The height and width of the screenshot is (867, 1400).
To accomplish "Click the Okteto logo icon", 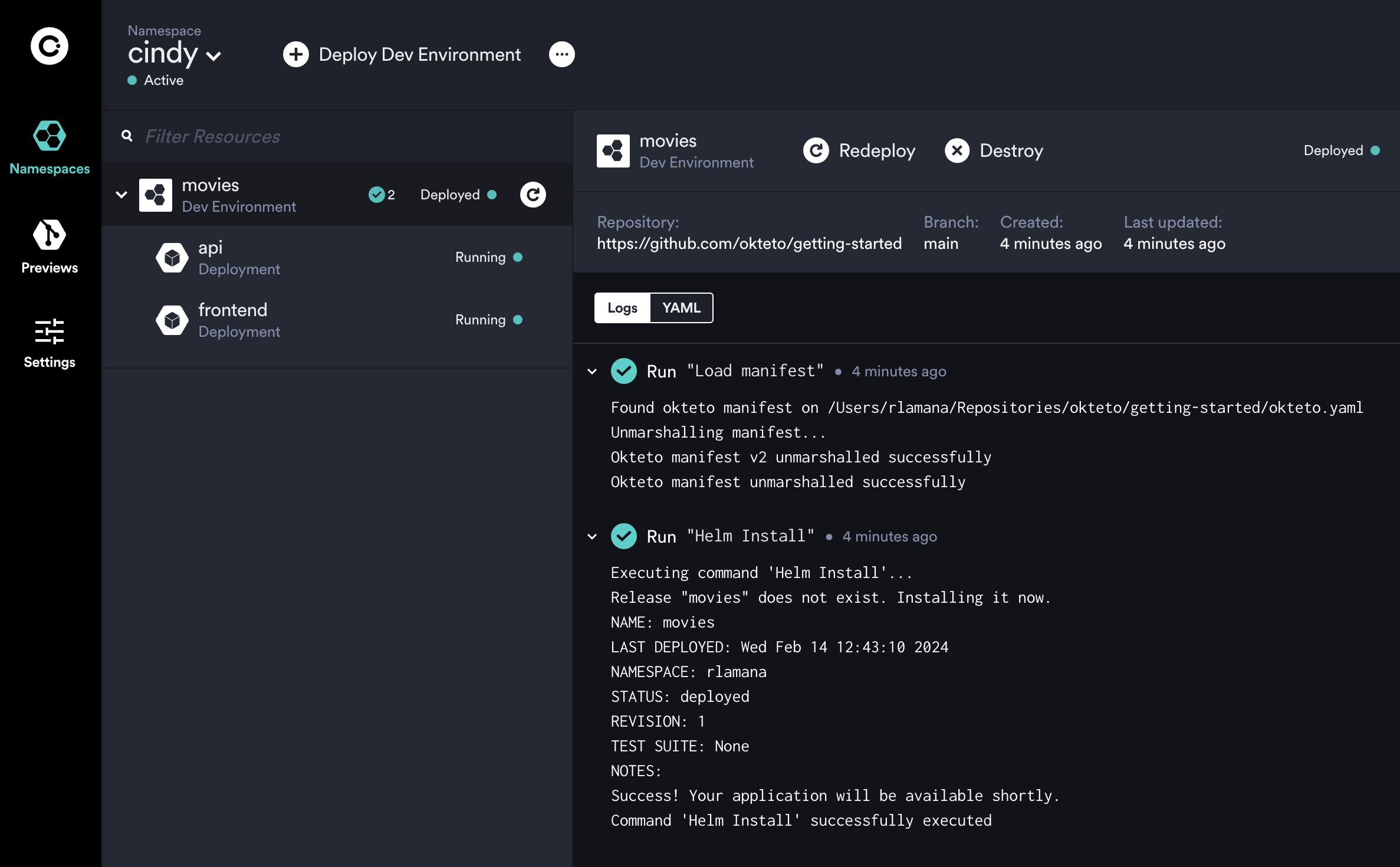I will point(50,46).
